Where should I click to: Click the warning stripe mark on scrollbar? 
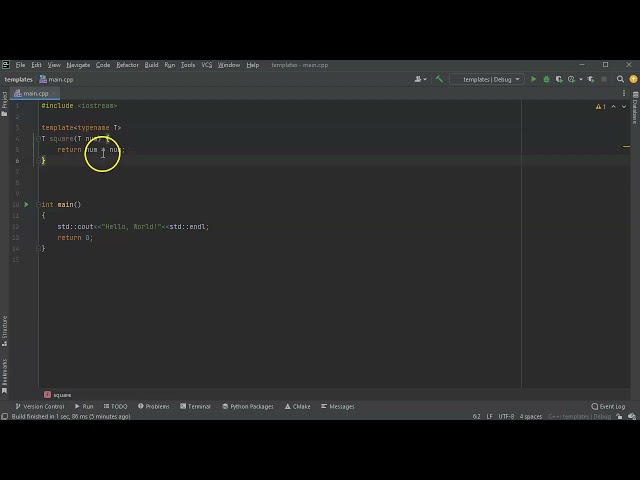[x=626, y=146]
